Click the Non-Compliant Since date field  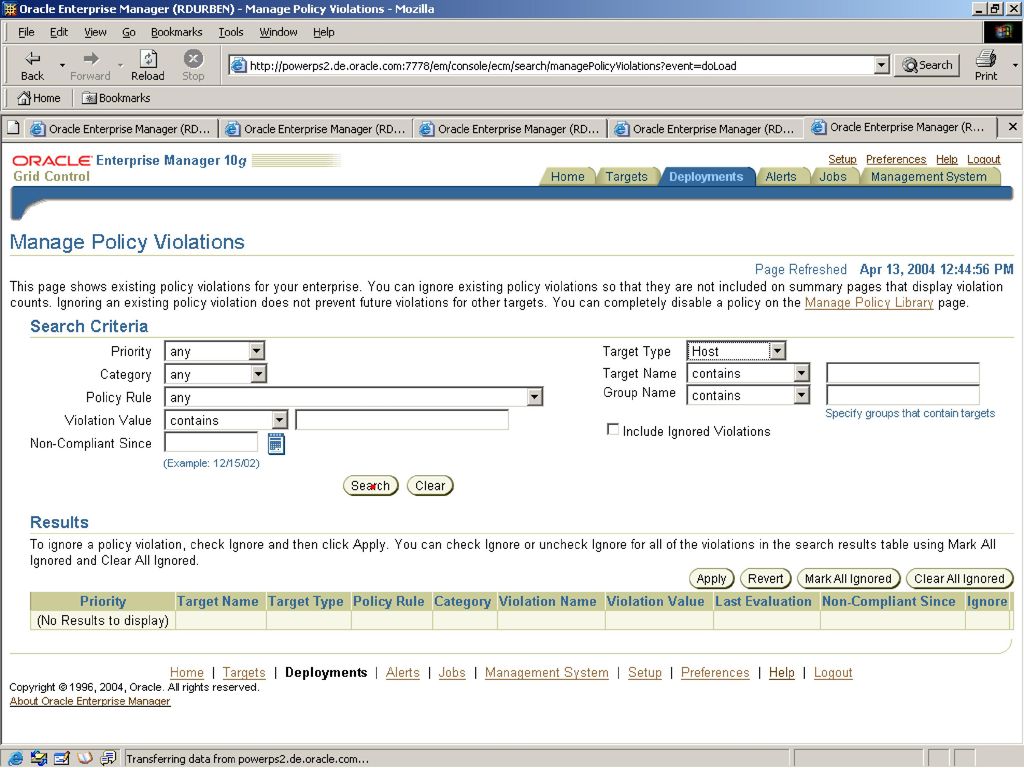click(211, 442)
